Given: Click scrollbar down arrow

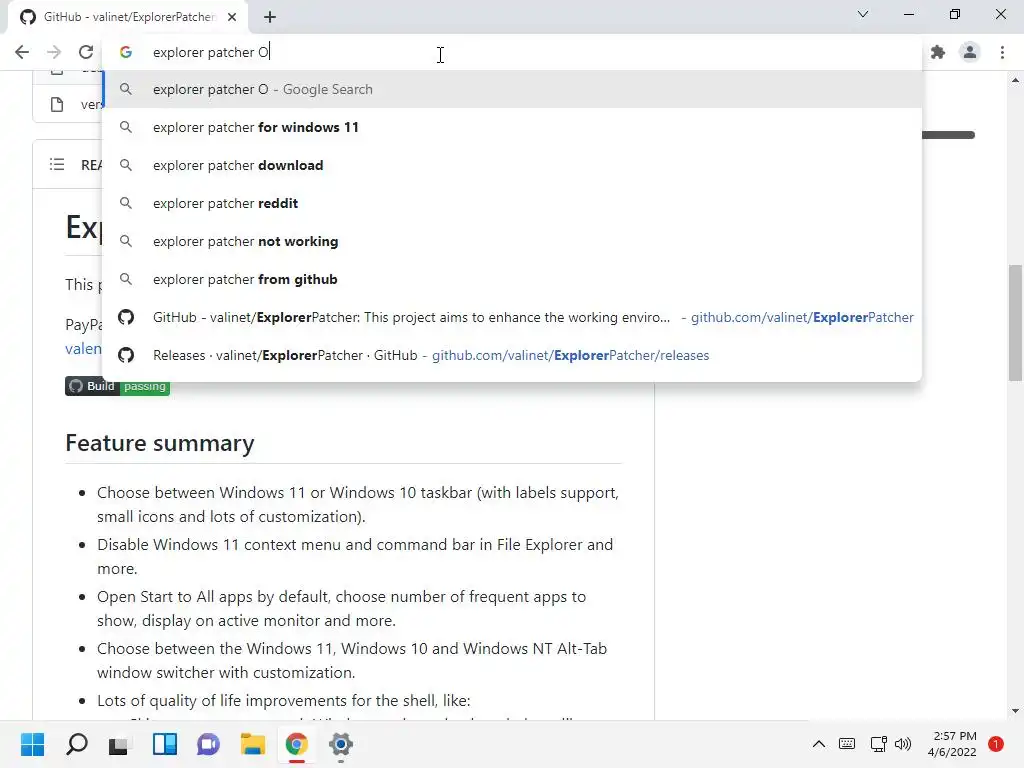Looking at the screenshot, I should coord(1015,711).
